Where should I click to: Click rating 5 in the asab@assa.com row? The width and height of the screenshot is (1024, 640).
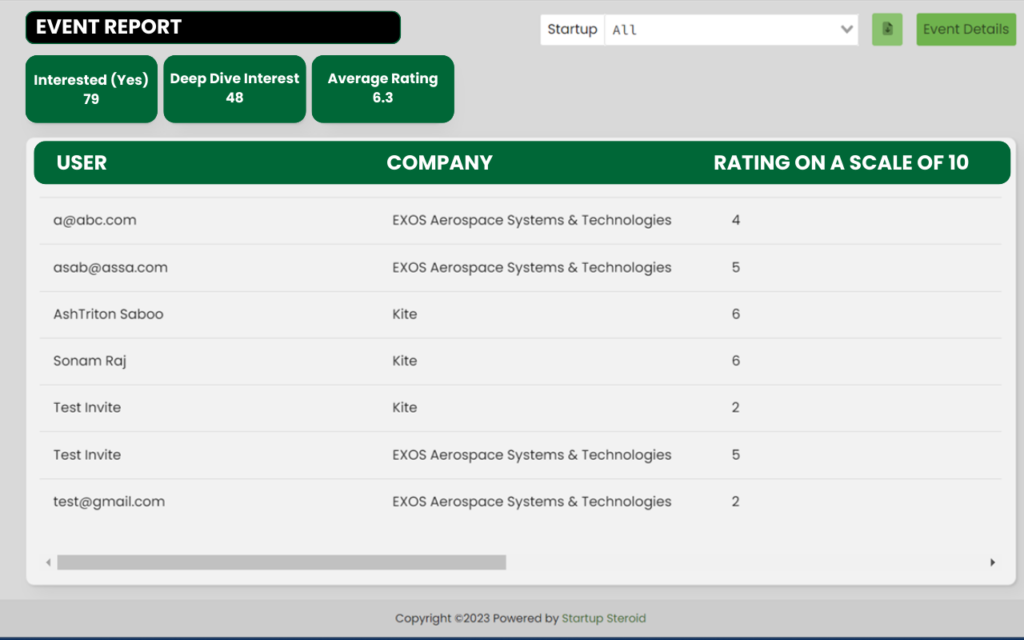(x=736, y=267)
